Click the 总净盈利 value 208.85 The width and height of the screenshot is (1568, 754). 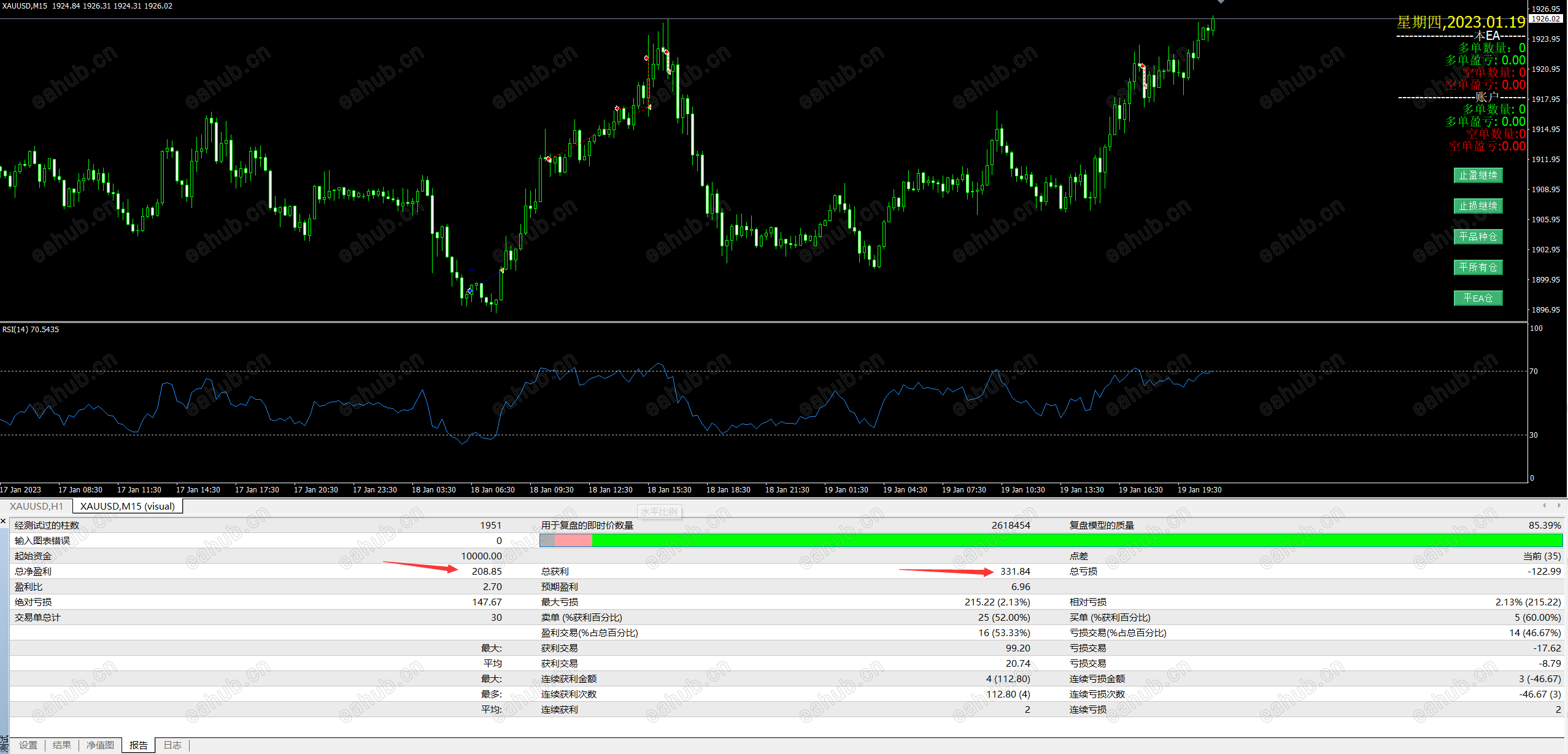click(x=487, y=572)
